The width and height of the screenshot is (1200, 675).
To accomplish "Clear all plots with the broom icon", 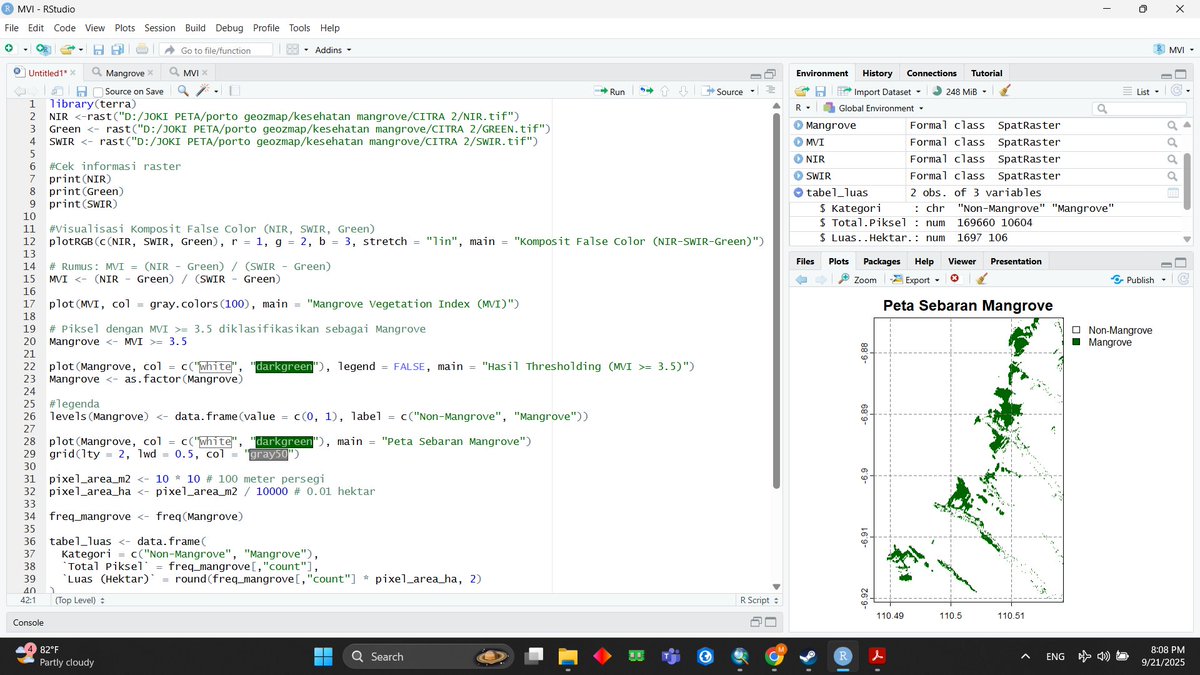I will click(982, 280).
